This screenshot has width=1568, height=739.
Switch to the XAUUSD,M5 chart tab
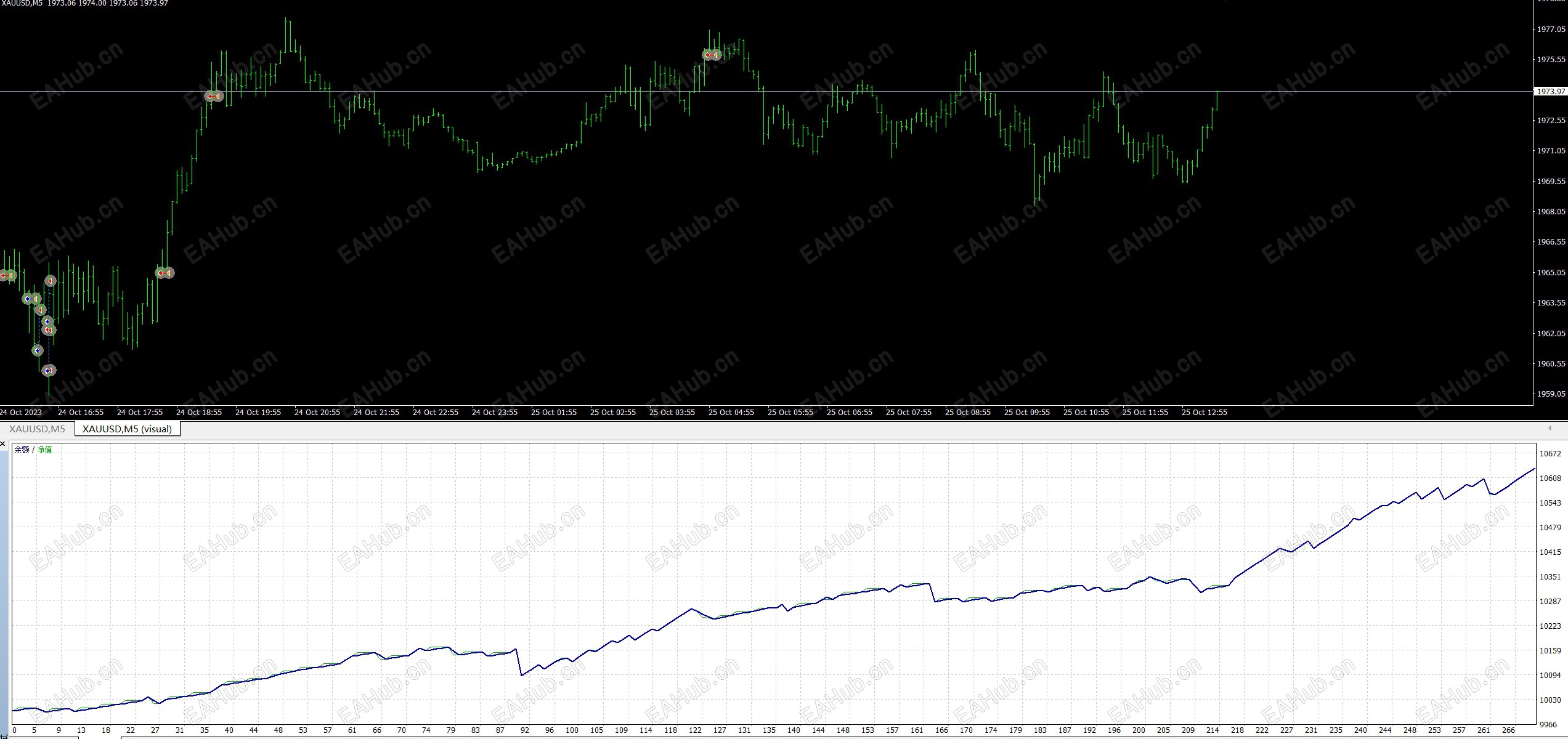(x=37, y=429)
